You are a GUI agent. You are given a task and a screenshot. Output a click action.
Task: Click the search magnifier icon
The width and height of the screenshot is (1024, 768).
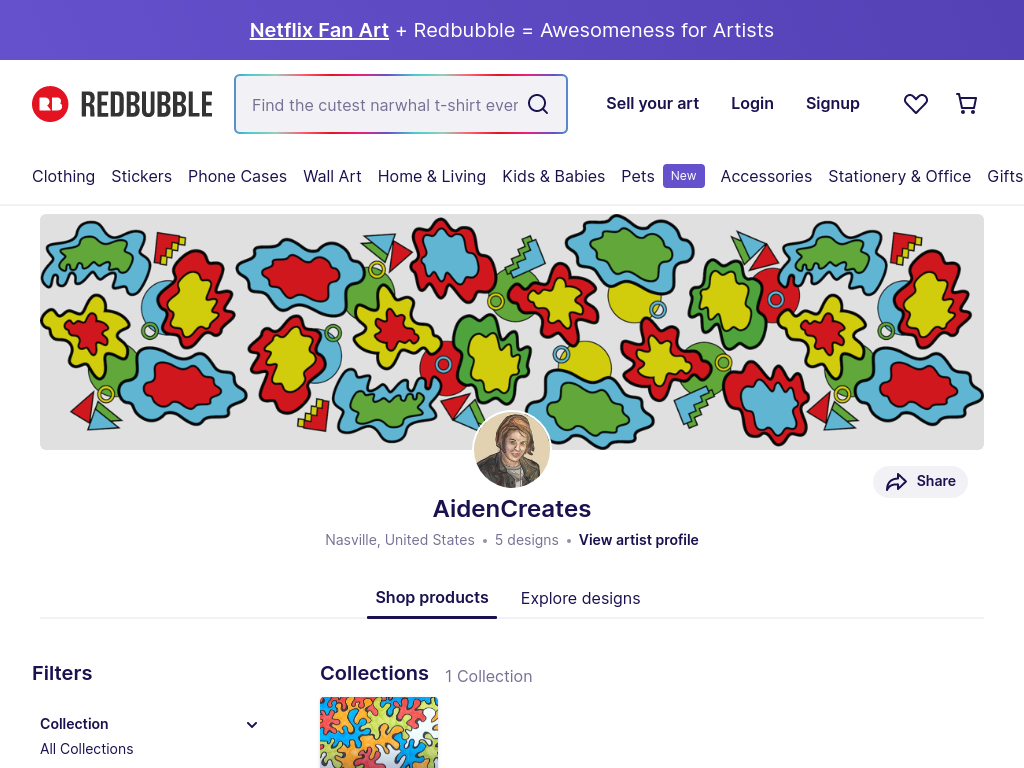pos(538,104)
